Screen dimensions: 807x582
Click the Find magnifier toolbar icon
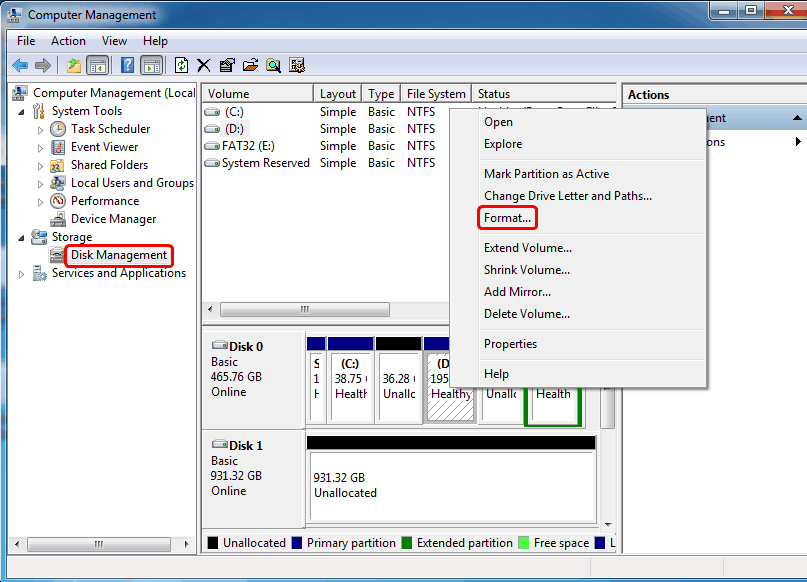pos(273,65)
